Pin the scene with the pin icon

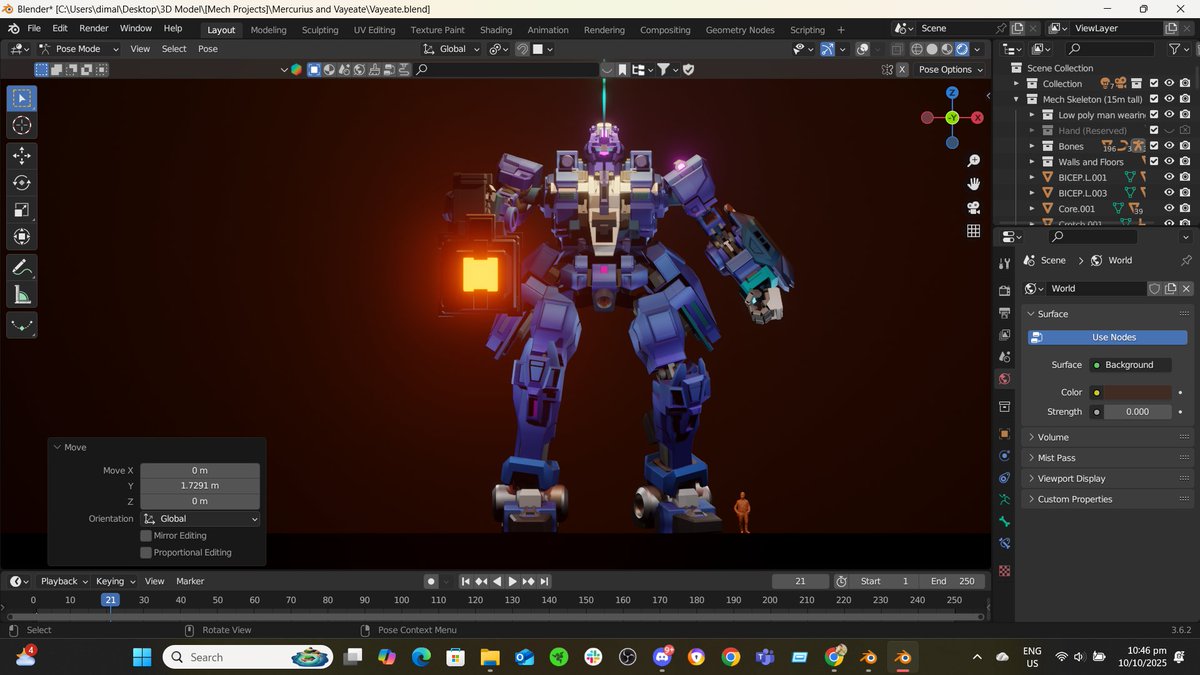1002,28
